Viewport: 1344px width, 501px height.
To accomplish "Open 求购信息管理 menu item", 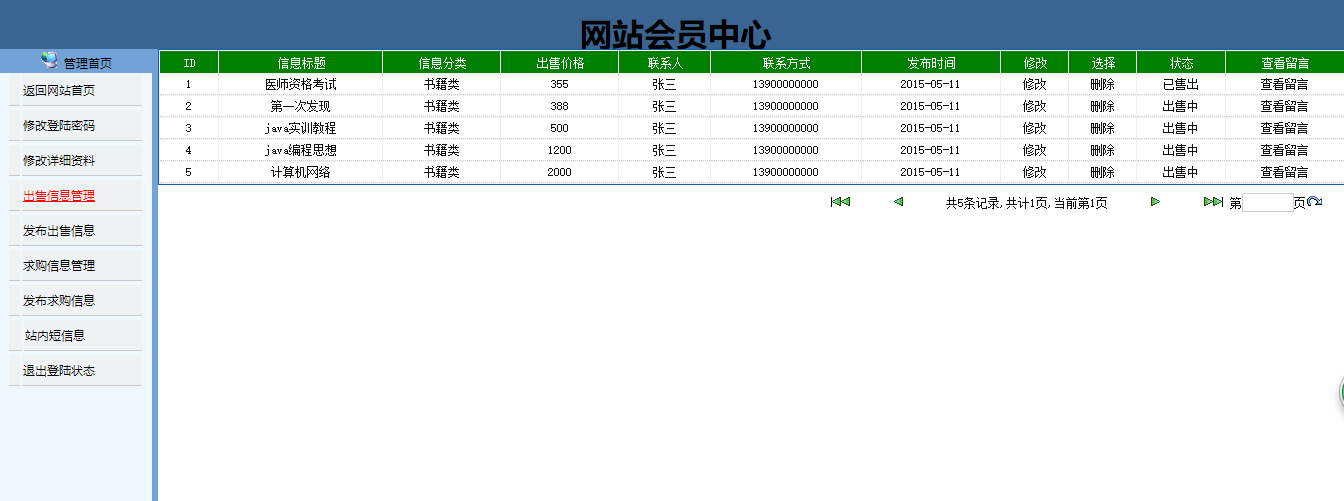I will 59,266.
